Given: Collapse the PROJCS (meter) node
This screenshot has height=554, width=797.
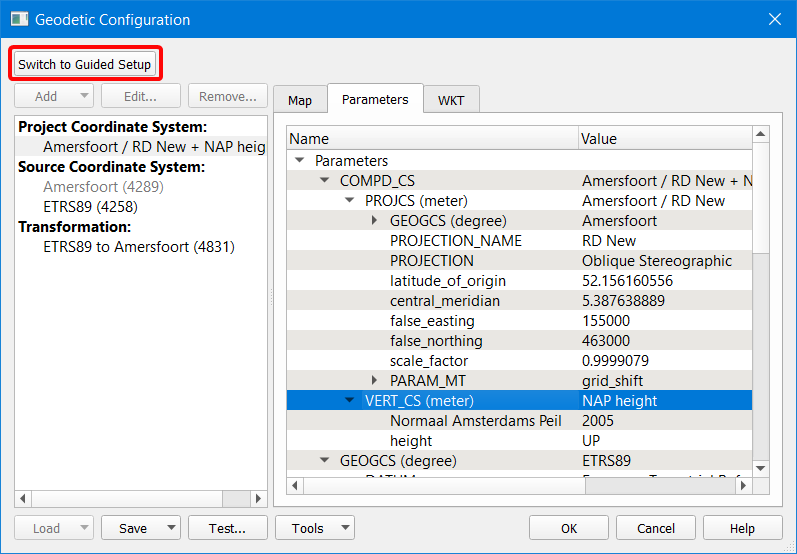Looking at the screenshot, I should [349, 201].
